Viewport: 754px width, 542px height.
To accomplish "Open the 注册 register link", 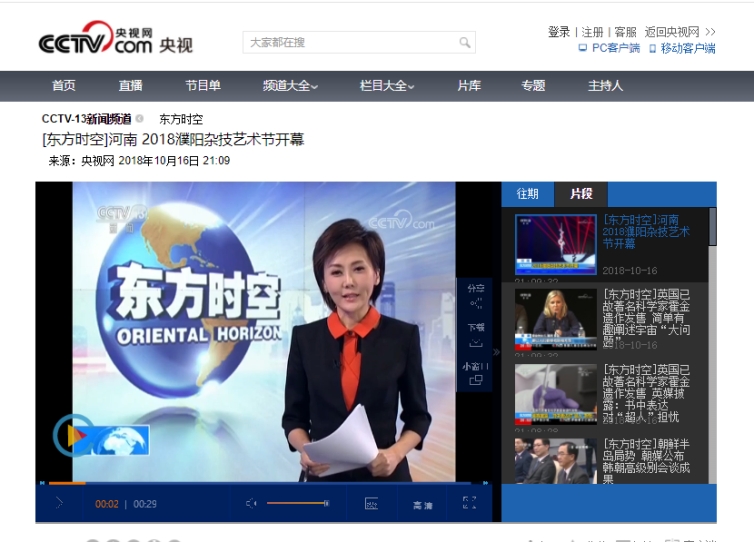I will coord(592,32).
